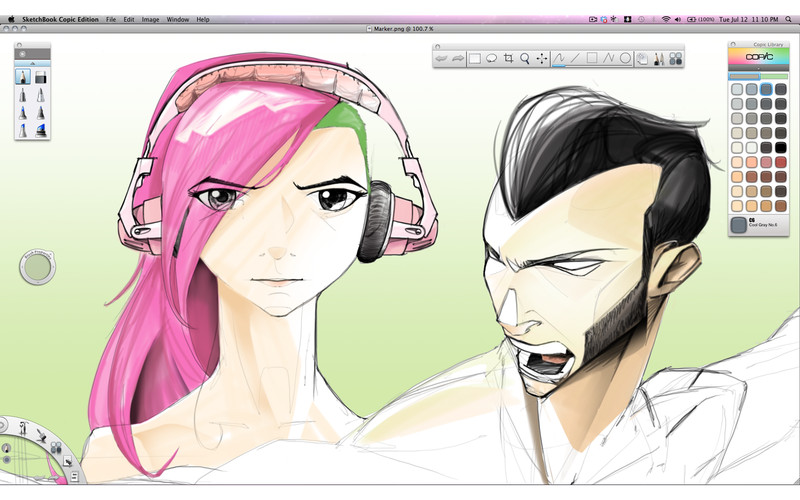
Task: Select the ellipse shape tool
Action: [x=625, y=59]
